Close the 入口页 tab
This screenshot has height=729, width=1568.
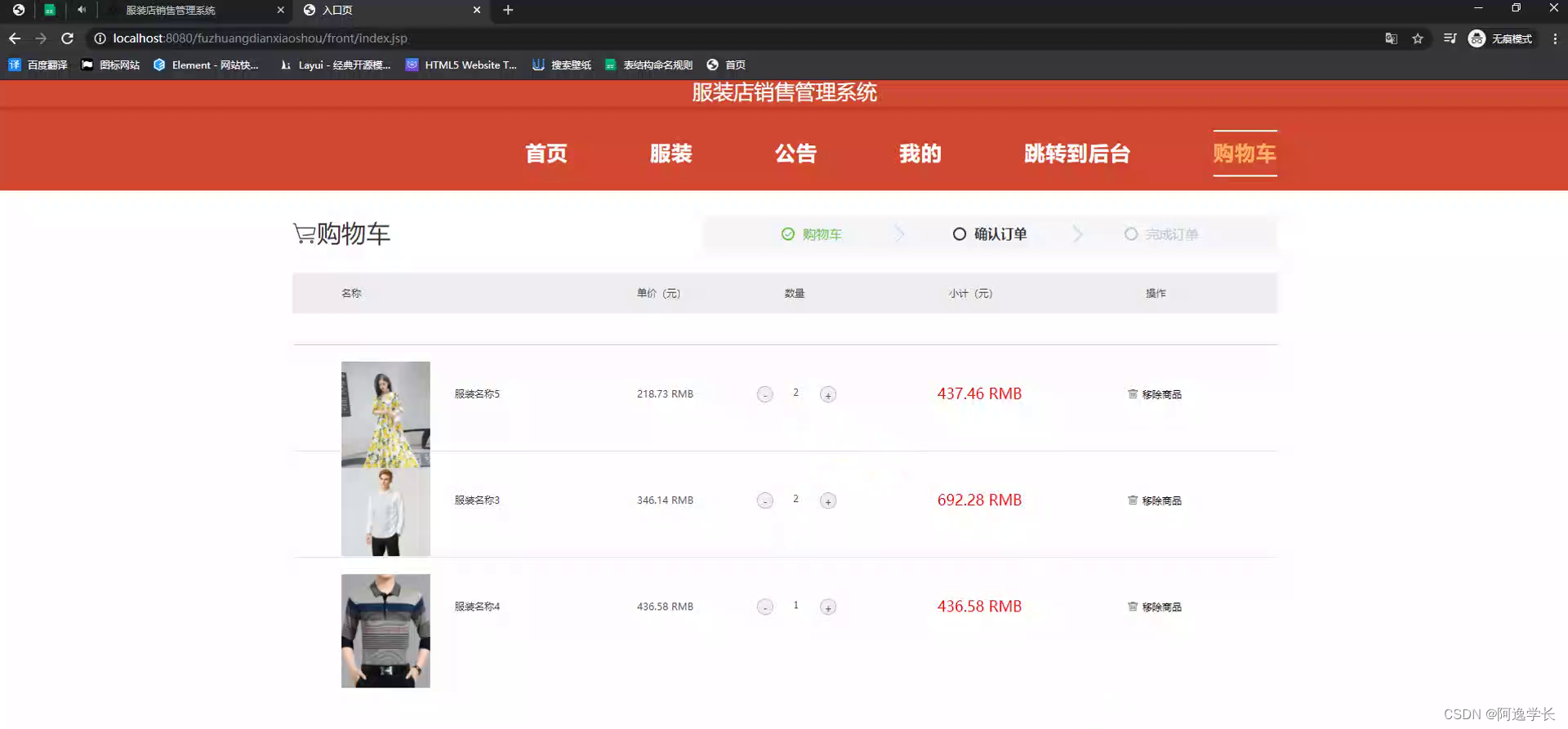[x=477, y=10]
